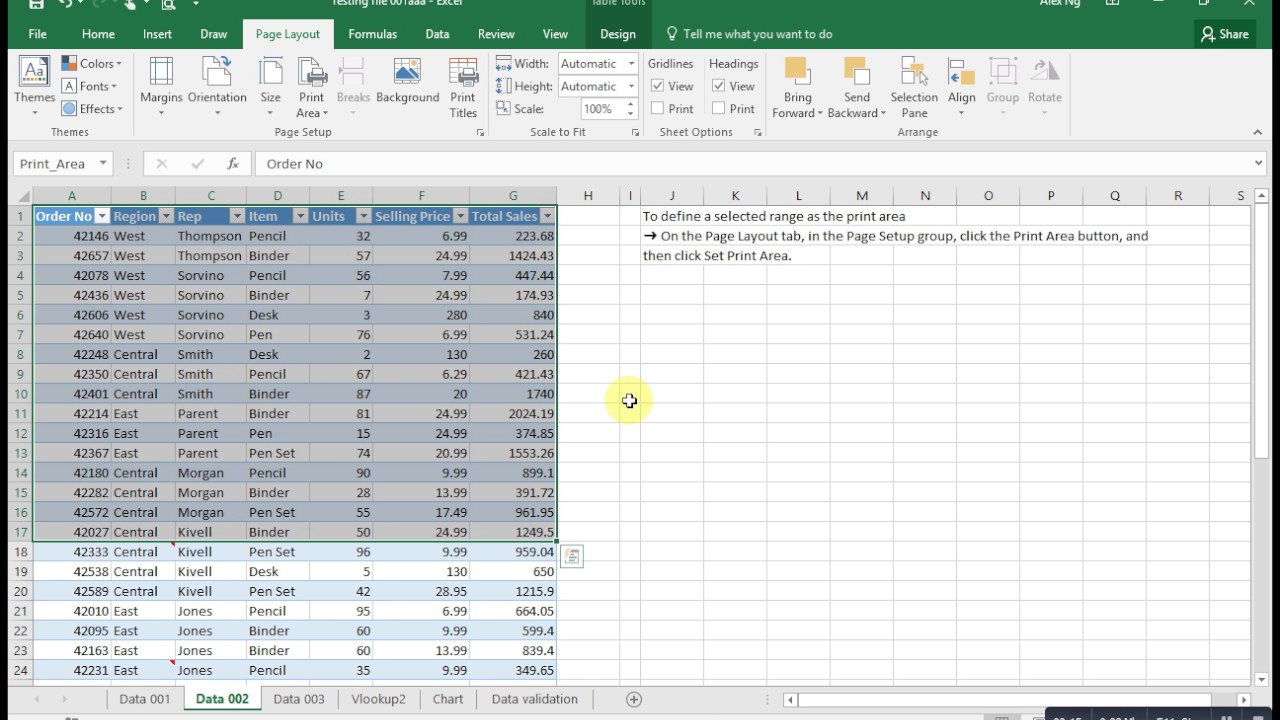This screenshot has width=1280, height=720.
Task: Open the Table Tools Design tab
Action: [x=618, y=34]
